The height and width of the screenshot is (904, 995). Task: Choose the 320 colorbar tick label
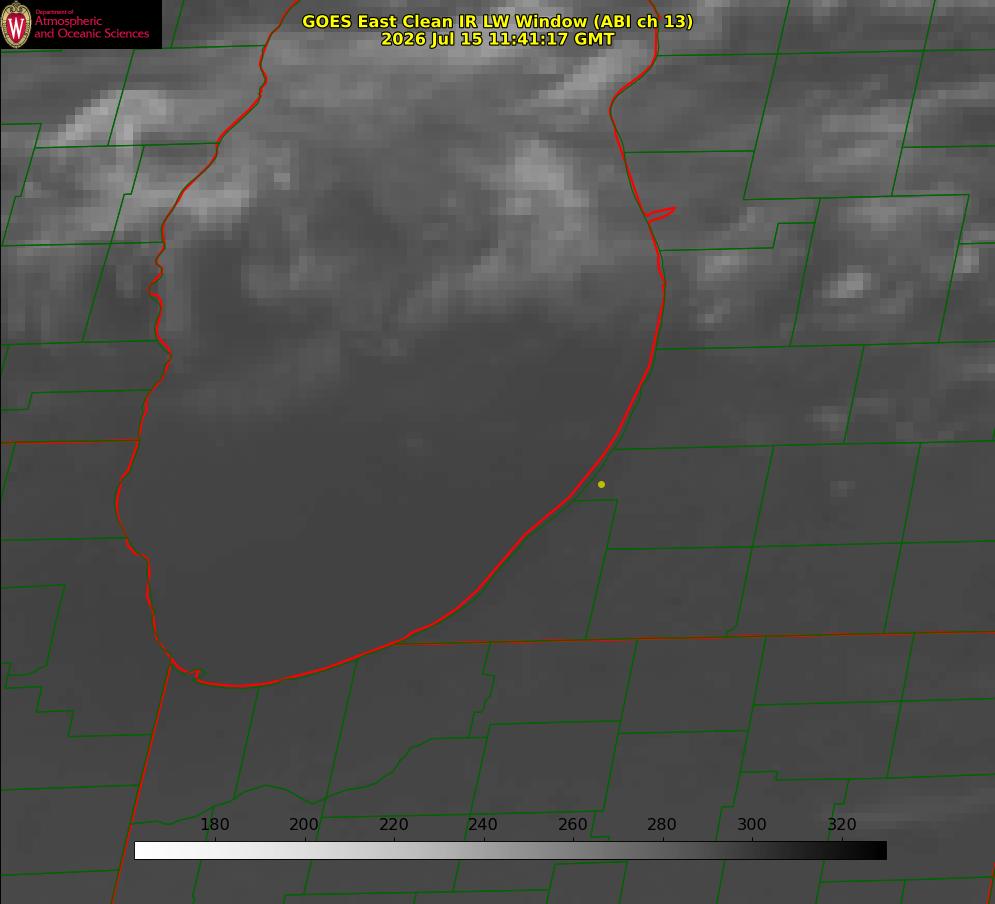coord(841,824)
